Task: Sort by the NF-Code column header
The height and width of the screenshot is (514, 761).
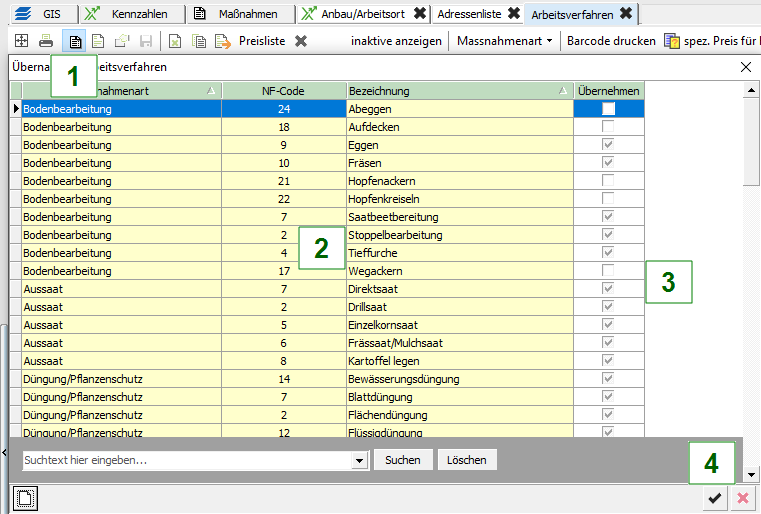Action: click(x=283, y=91)
